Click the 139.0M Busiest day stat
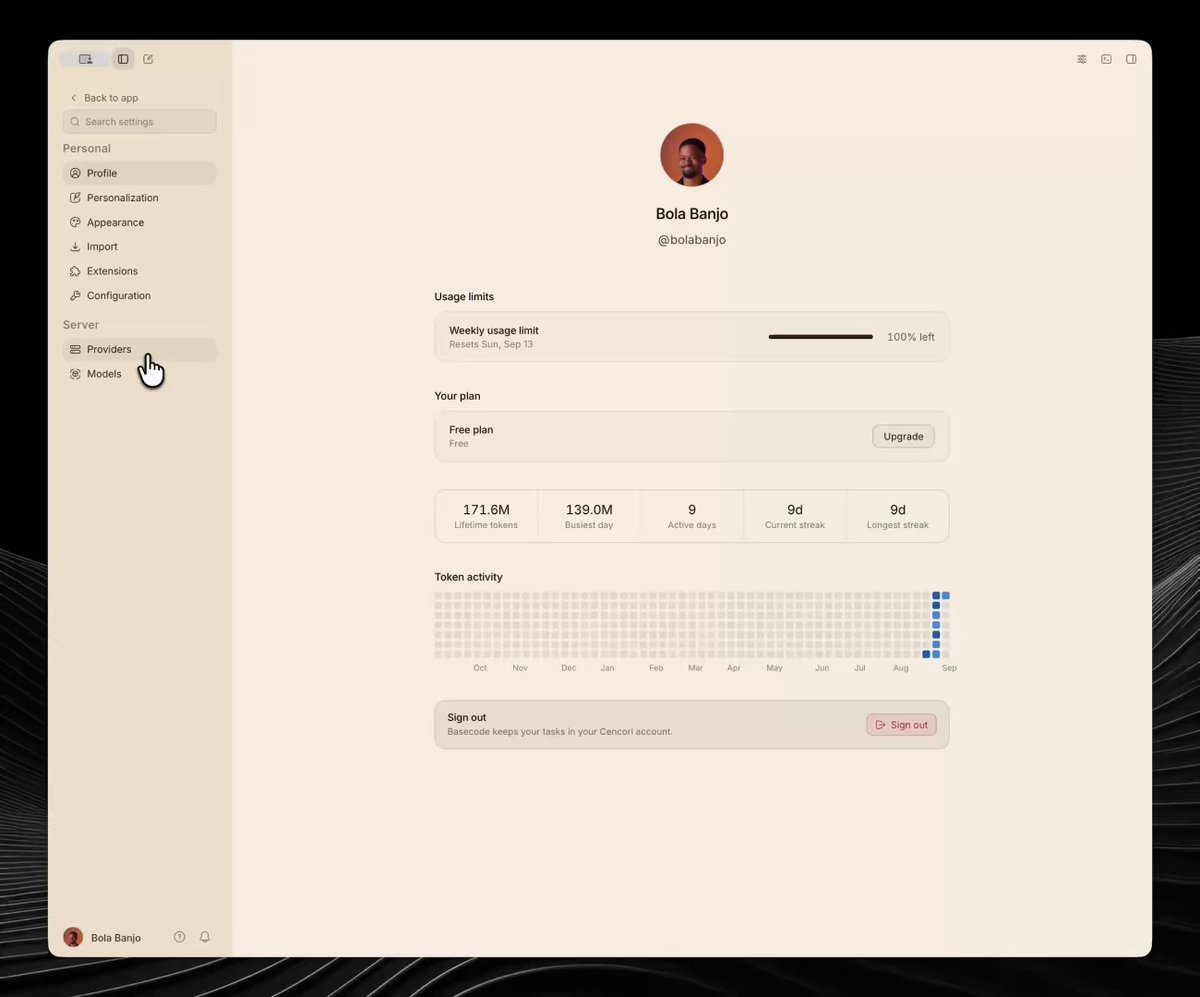The height and width of the screenshot is (997, 1200). pos(589,516)
